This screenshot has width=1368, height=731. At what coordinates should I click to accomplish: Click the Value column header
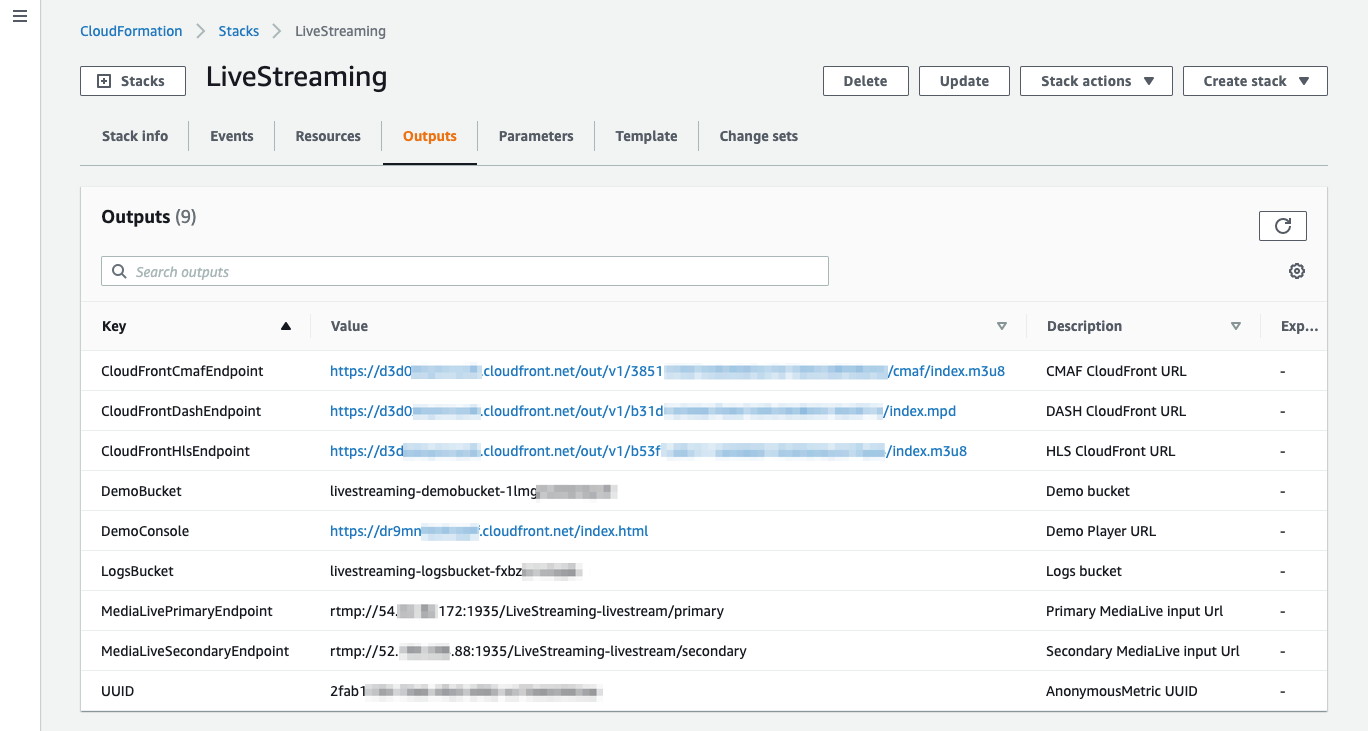click(349, 326)
